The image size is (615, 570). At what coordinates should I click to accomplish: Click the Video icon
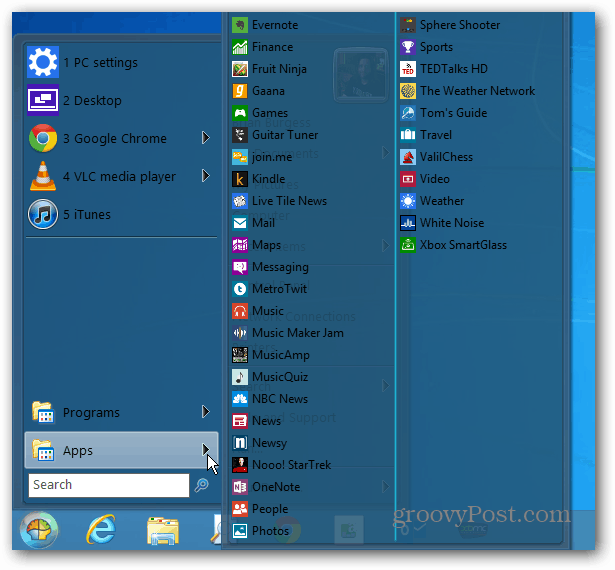click(x=408, y=179)
